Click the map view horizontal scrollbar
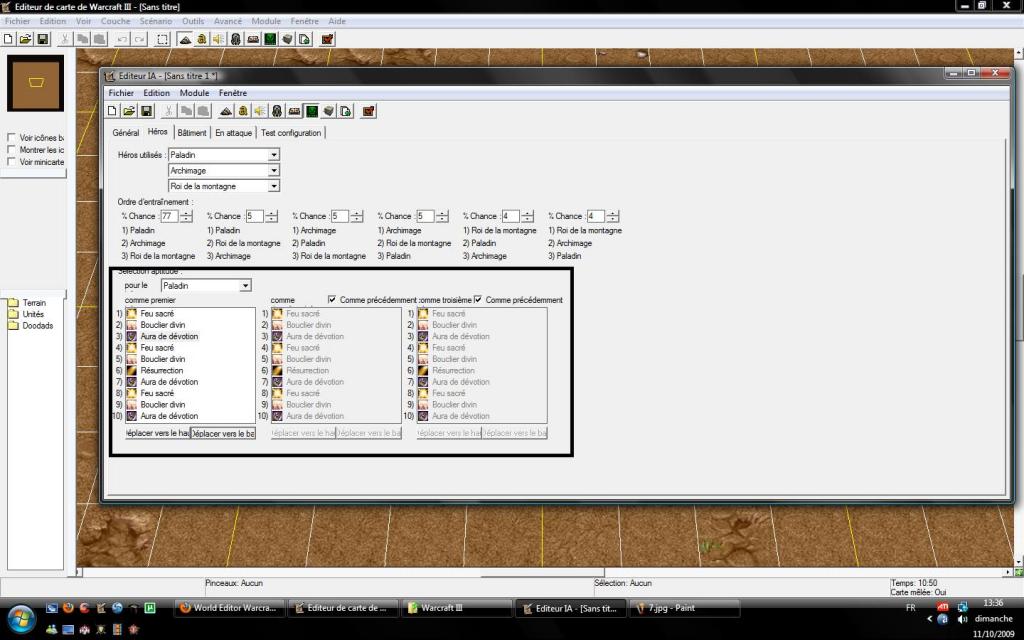This screenshot has width=1024, height=640. tap(543, 572)
